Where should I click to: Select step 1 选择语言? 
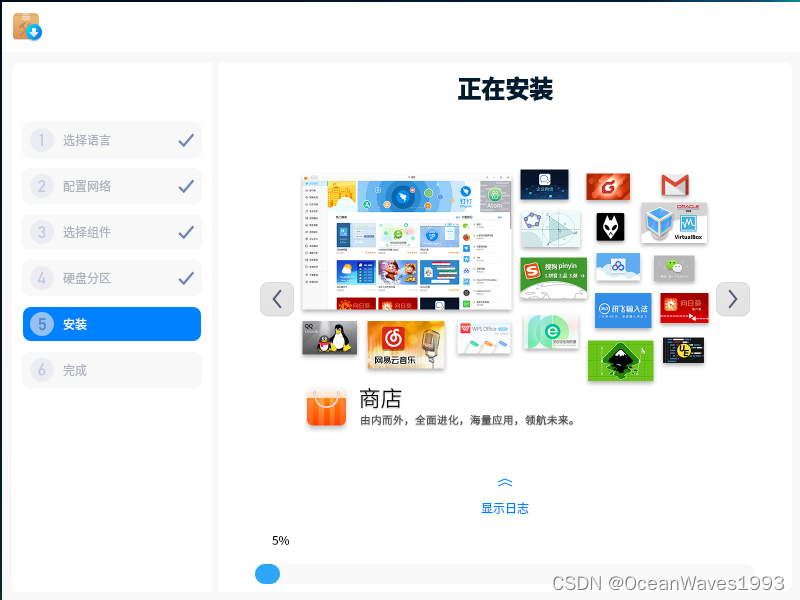pyautogui.click(x=112, y=140)
